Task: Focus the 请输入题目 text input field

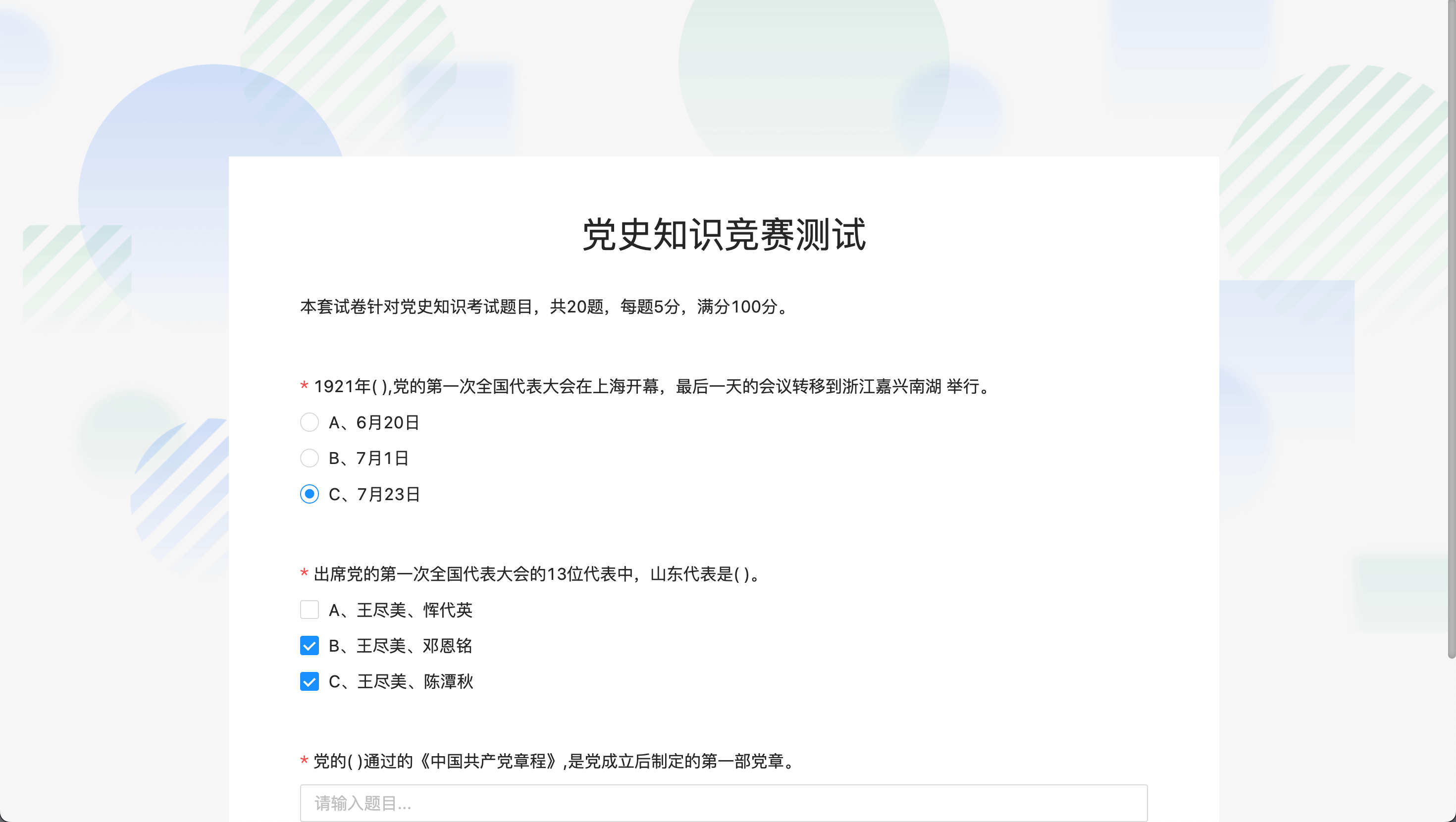Action: (724, 803)
